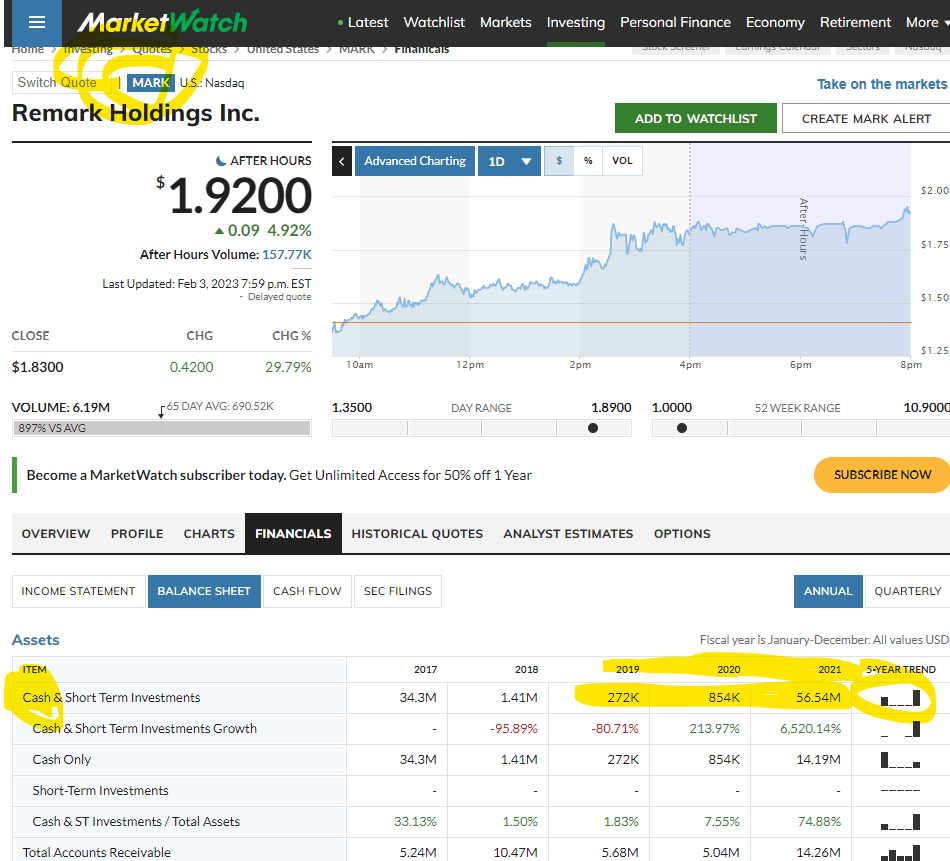Open the Cash Flow statement tab
Viewport: 950px width, 861px height.
307,591
